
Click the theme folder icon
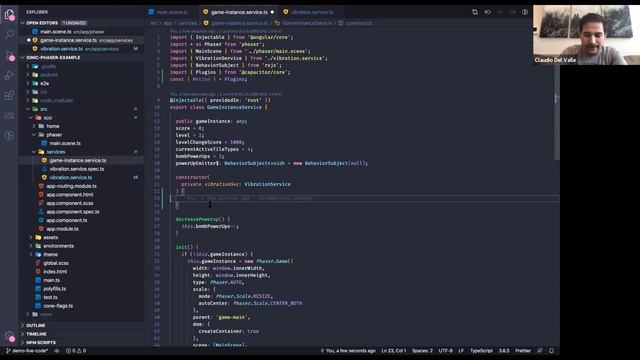tap(38, 255)
